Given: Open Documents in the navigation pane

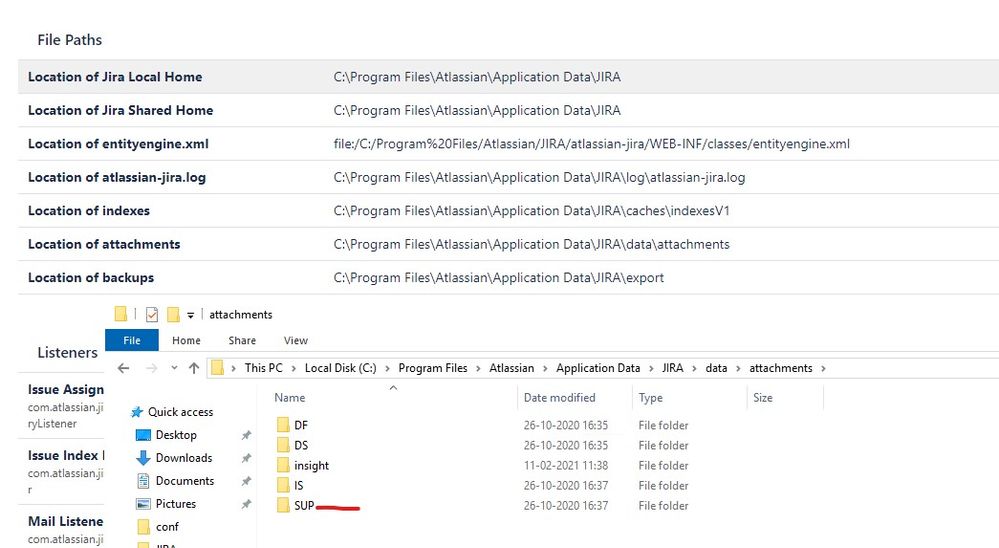Looking at the screenshot, I should click(185, 480).
